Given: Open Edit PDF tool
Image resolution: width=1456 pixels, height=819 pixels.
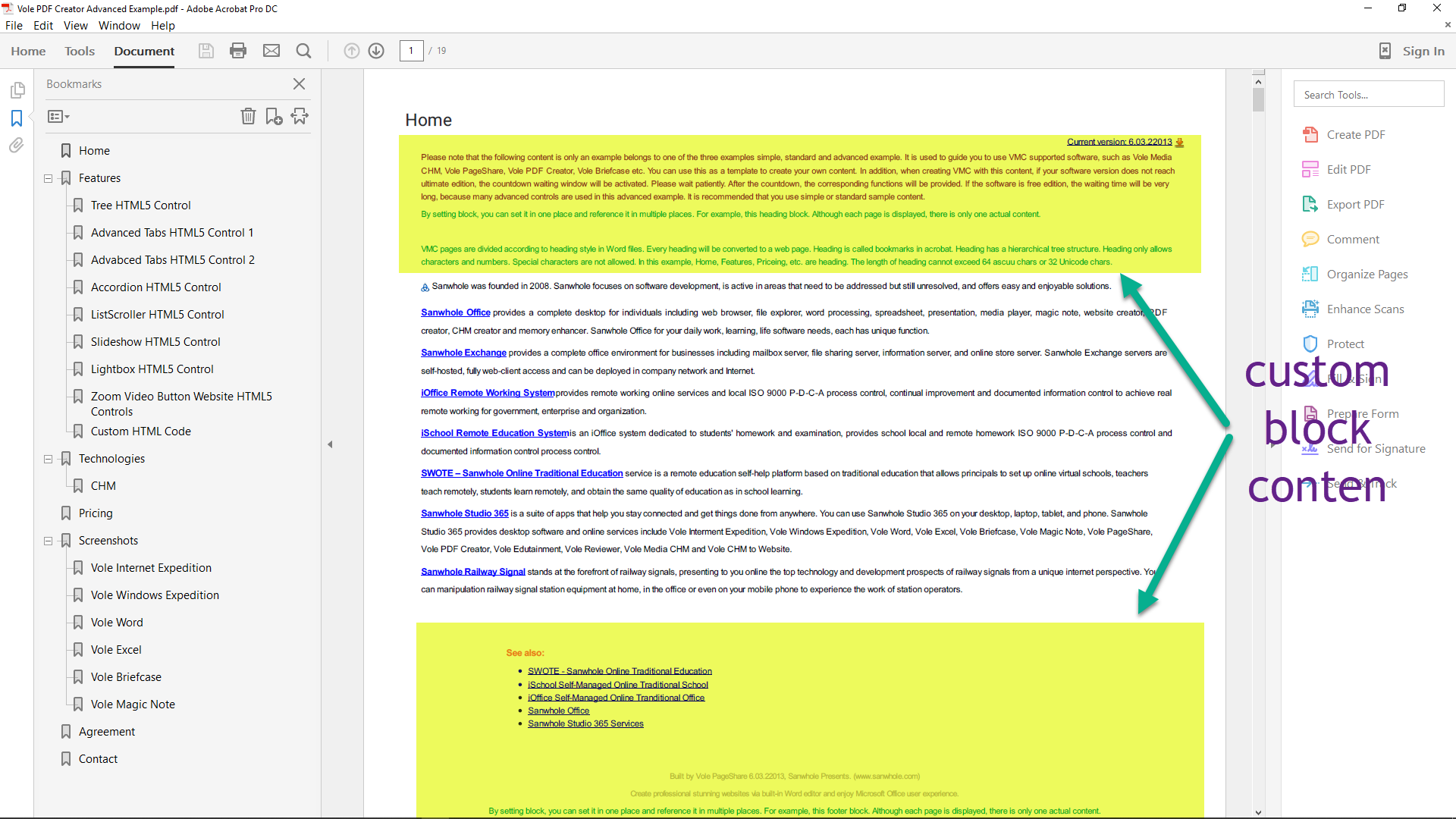Looking at the screenshot, I should [1336, 170].
